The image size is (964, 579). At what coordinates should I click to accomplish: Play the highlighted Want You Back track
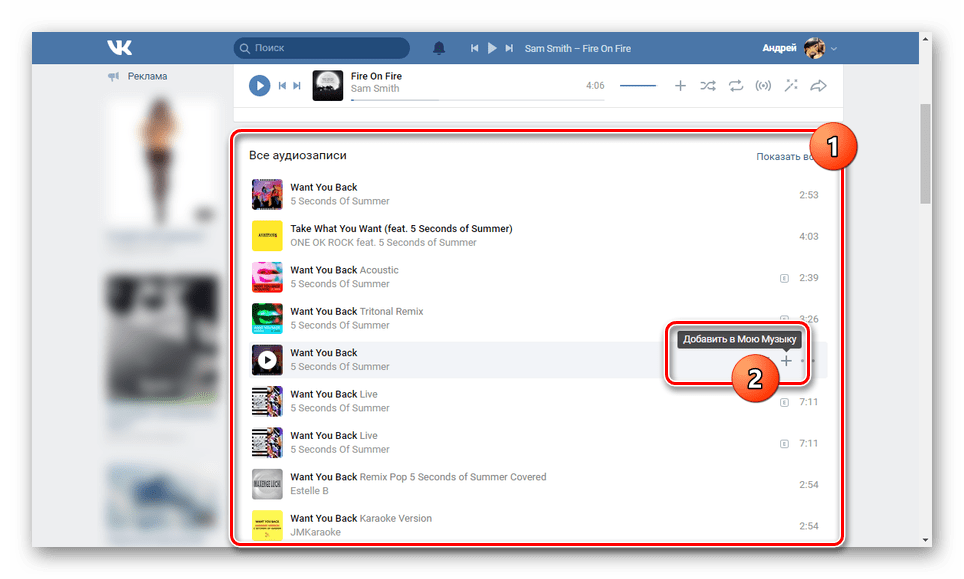(267, 360)
